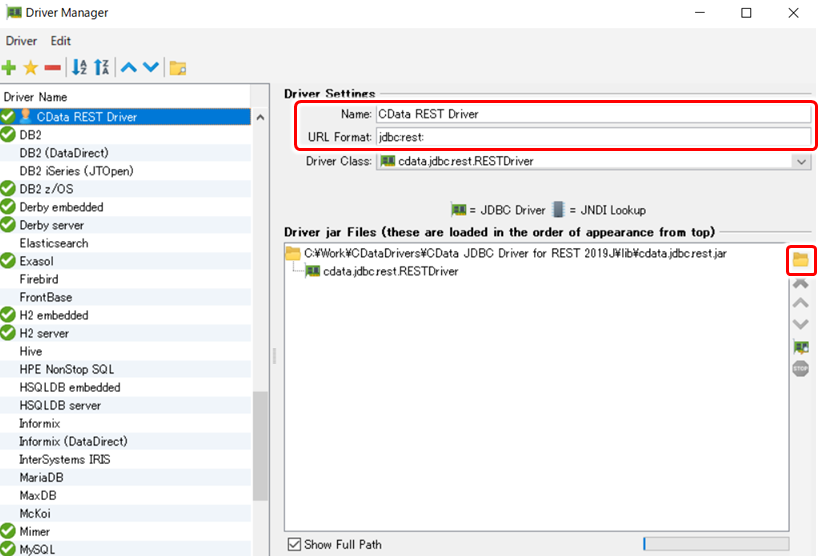Open the Driver menu

(x=21, y=41)
